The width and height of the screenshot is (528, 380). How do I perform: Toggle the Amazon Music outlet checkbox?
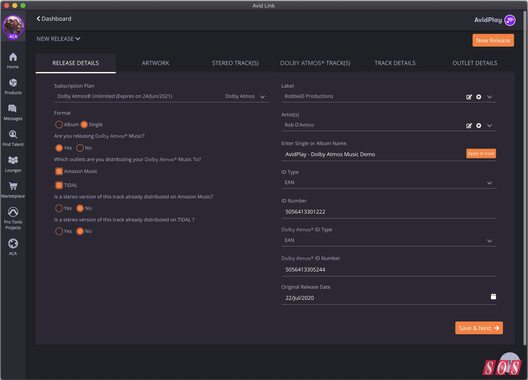pyautogui.click(x=59, y=171)
